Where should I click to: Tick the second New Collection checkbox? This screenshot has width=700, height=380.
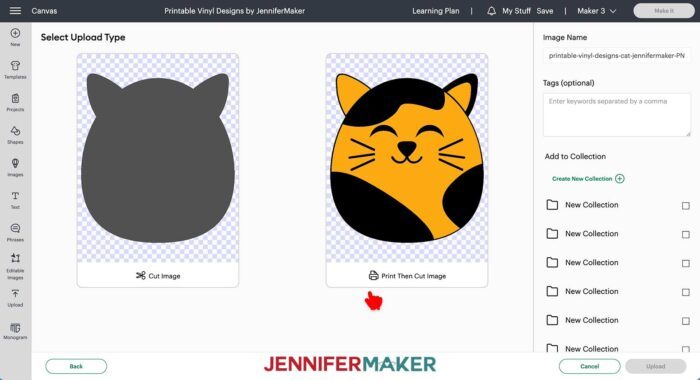pos(686,234)
